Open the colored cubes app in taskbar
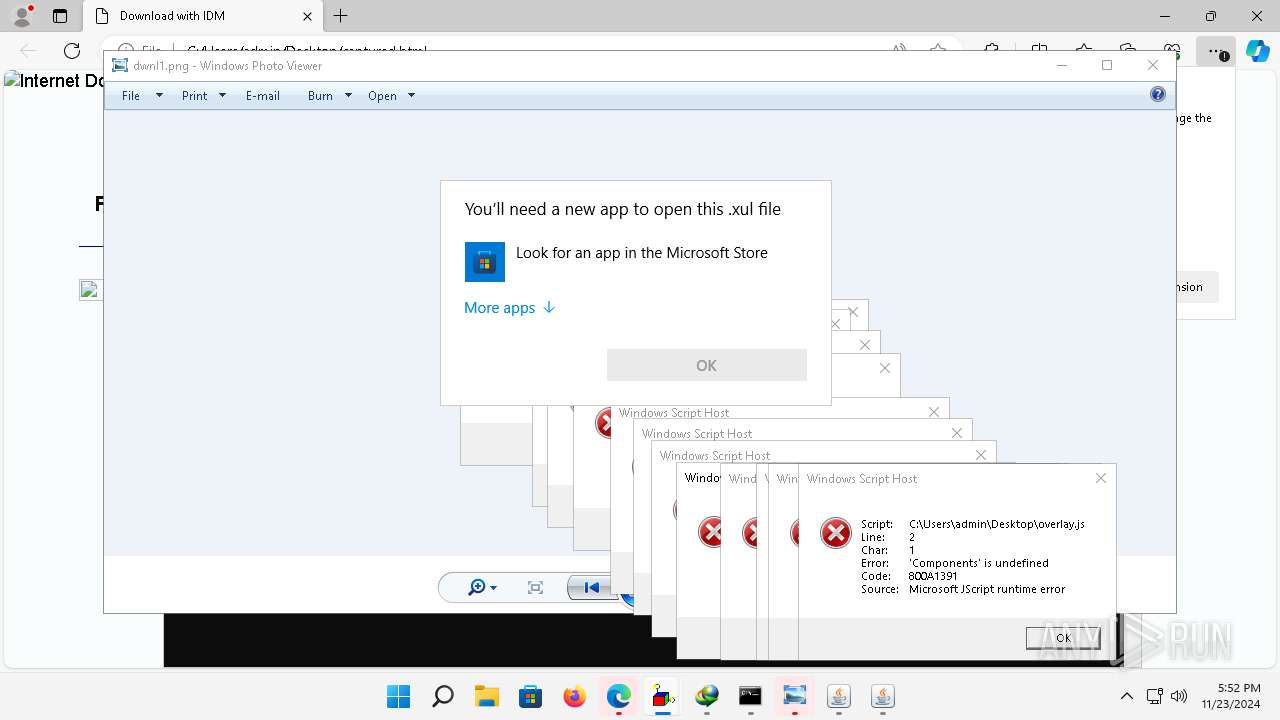 663,696
